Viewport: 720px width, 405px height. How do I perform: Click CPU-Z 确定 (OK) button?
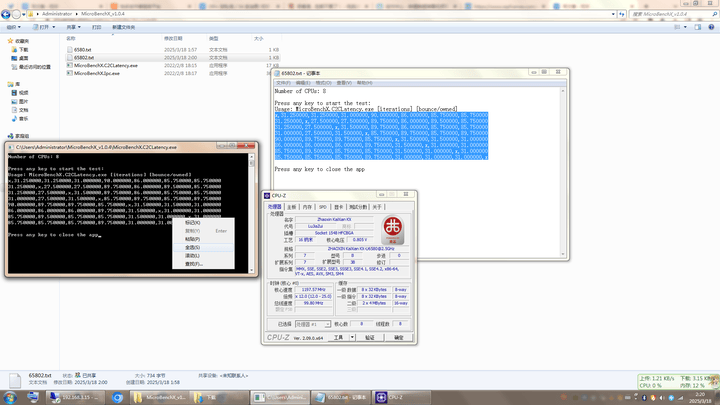pyautogui.click(x=399, y=338)
